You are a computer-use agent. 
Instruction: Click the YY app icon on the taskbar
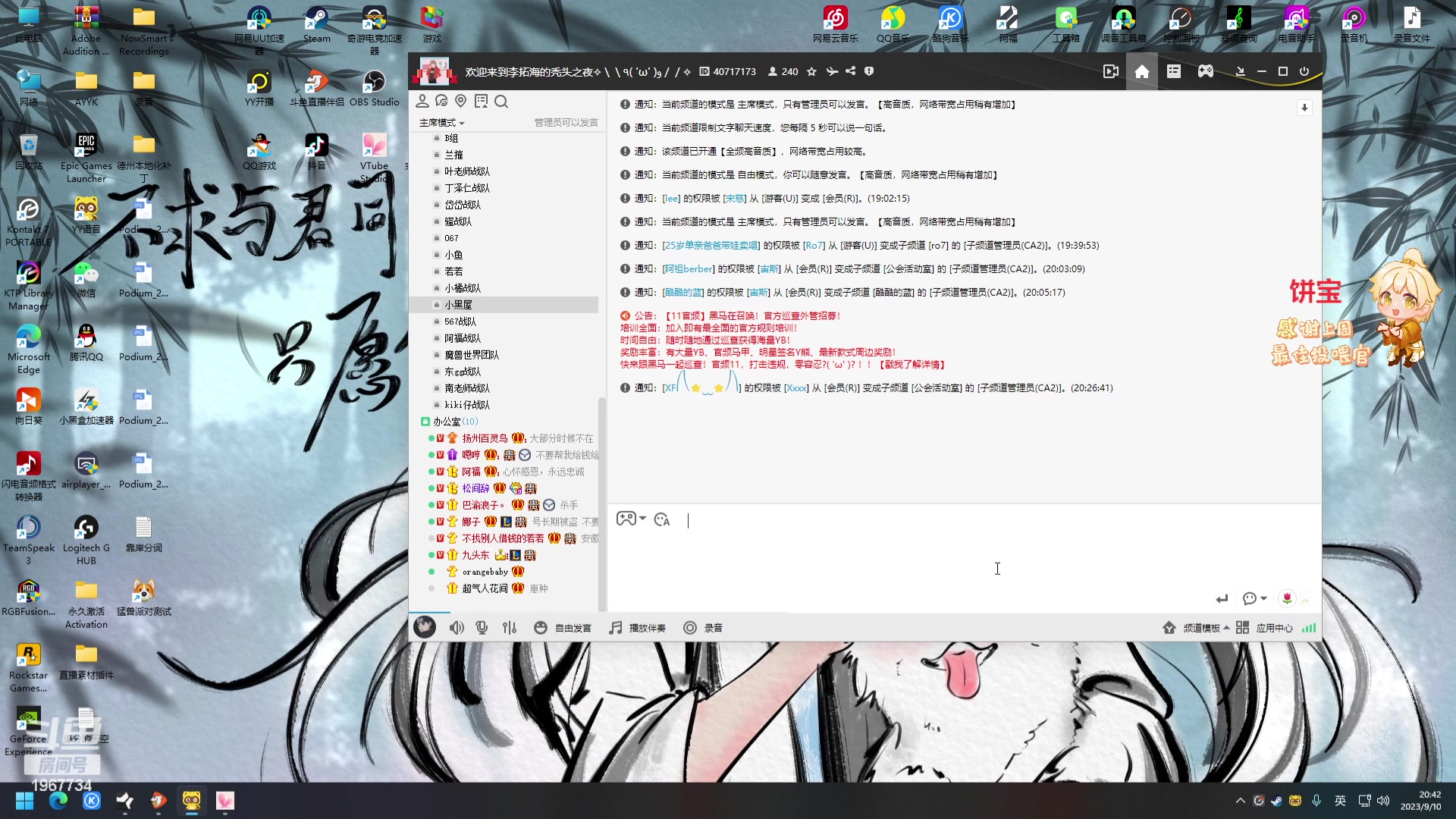[x=192, y=801]
